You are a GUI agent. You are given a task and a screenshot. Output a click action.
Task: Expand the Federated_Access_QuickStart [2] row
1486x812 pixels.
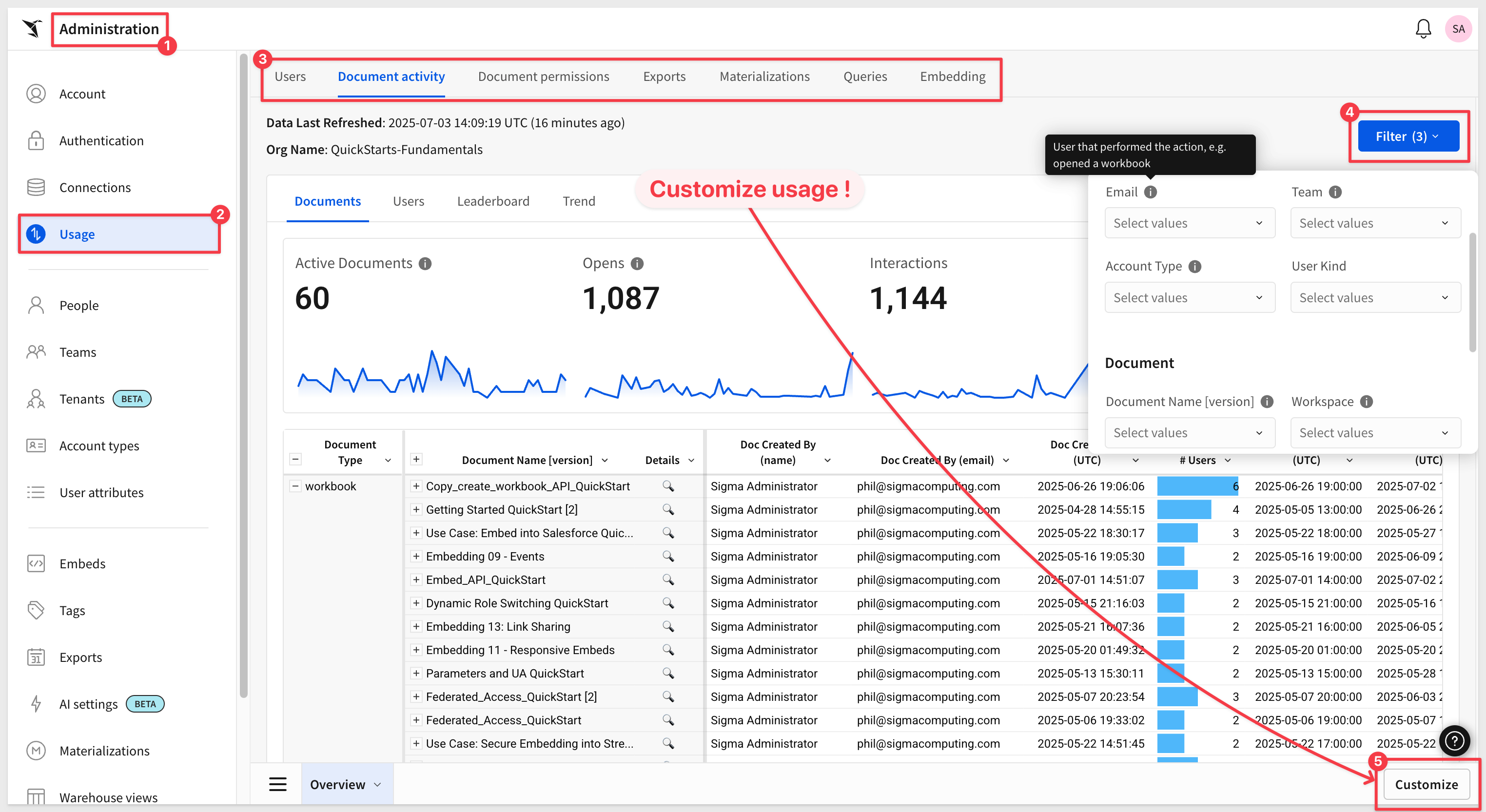(x=415, y=696)
